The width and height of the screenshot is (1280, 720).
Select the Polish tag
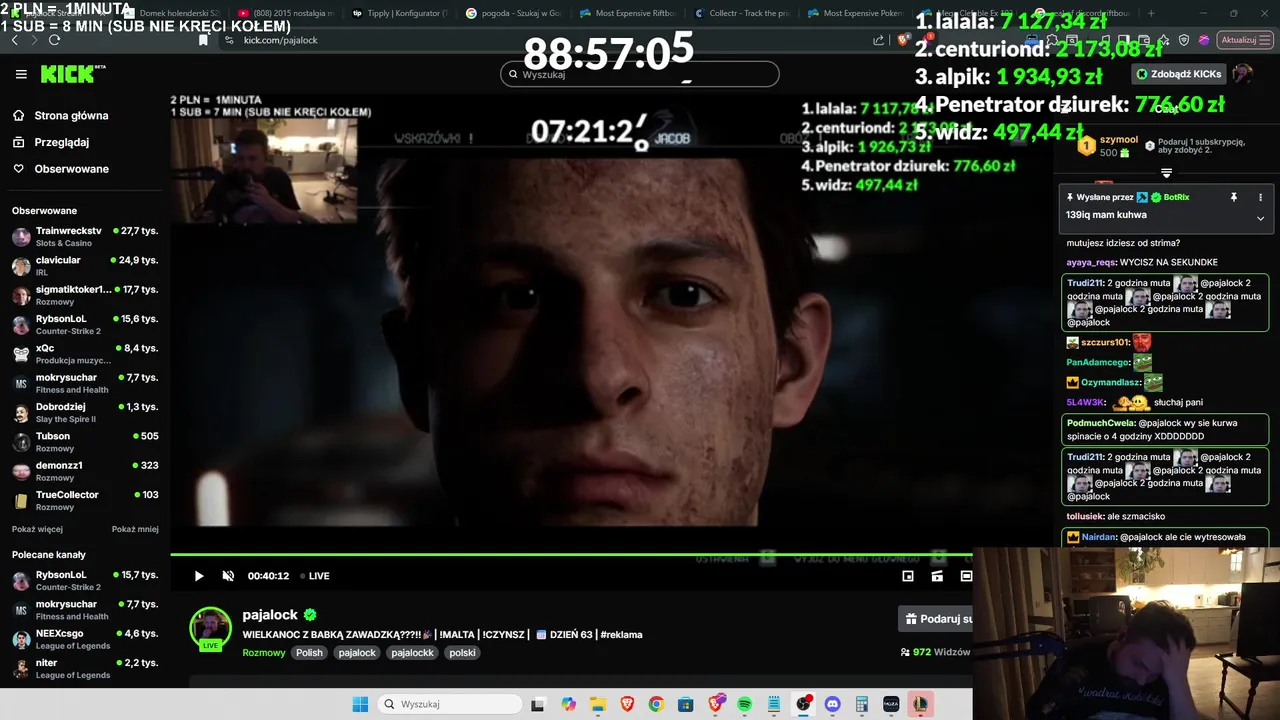(309, 653)
